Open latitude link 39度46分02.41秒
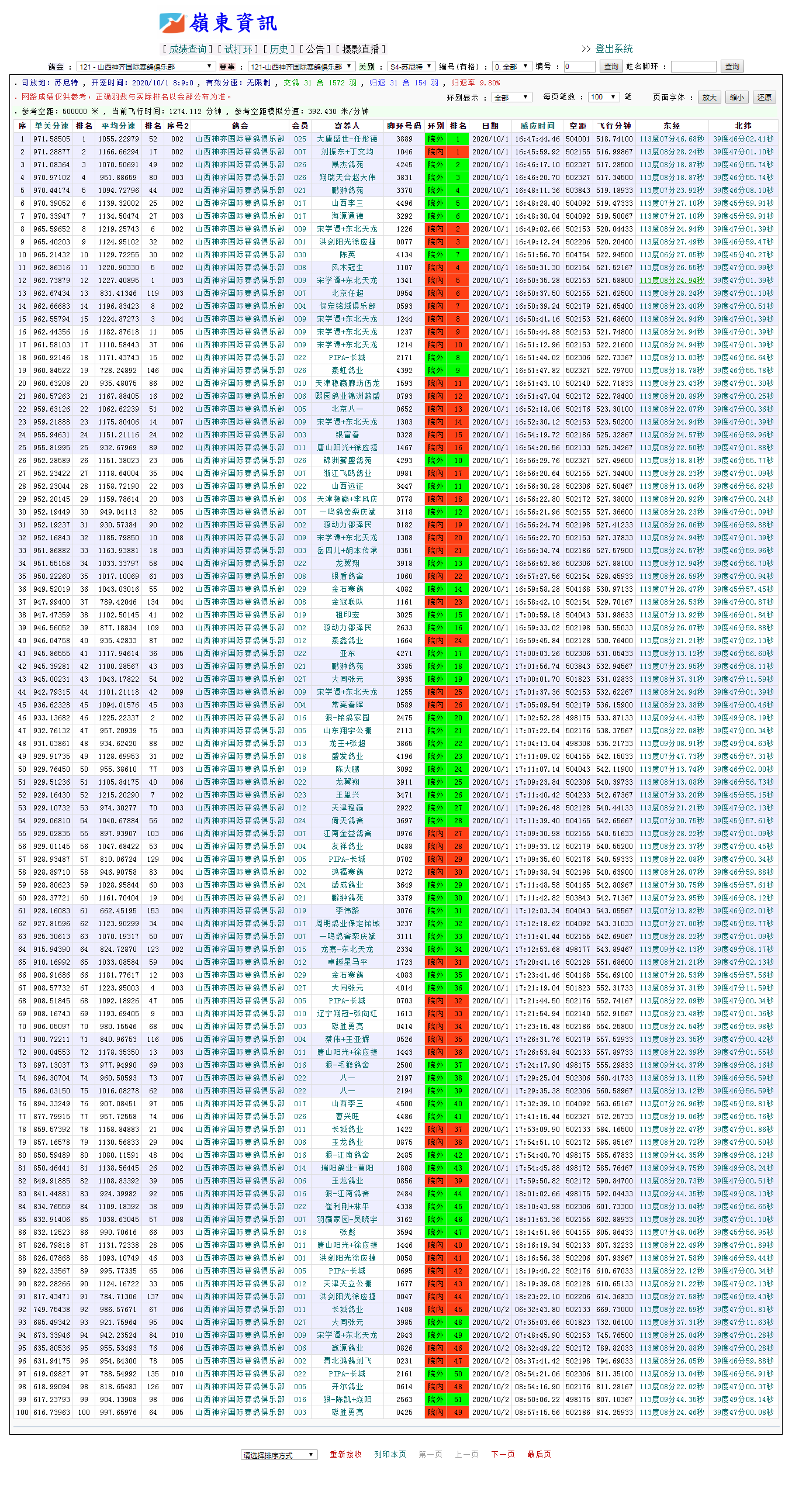Viewport: 792px width, 1512px height. [x=743, y=139]
